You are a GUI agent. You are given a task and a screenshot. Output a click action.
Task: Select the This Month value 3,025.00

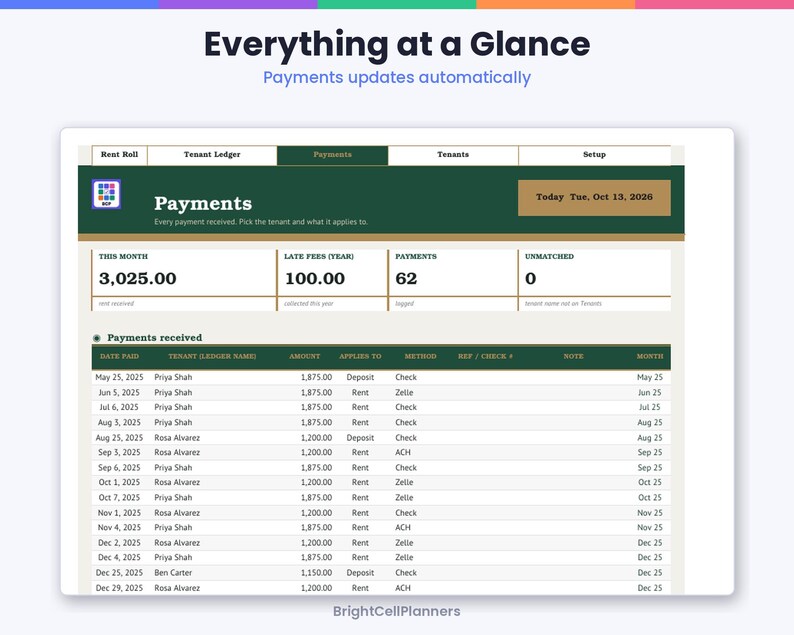coord(138,279)
